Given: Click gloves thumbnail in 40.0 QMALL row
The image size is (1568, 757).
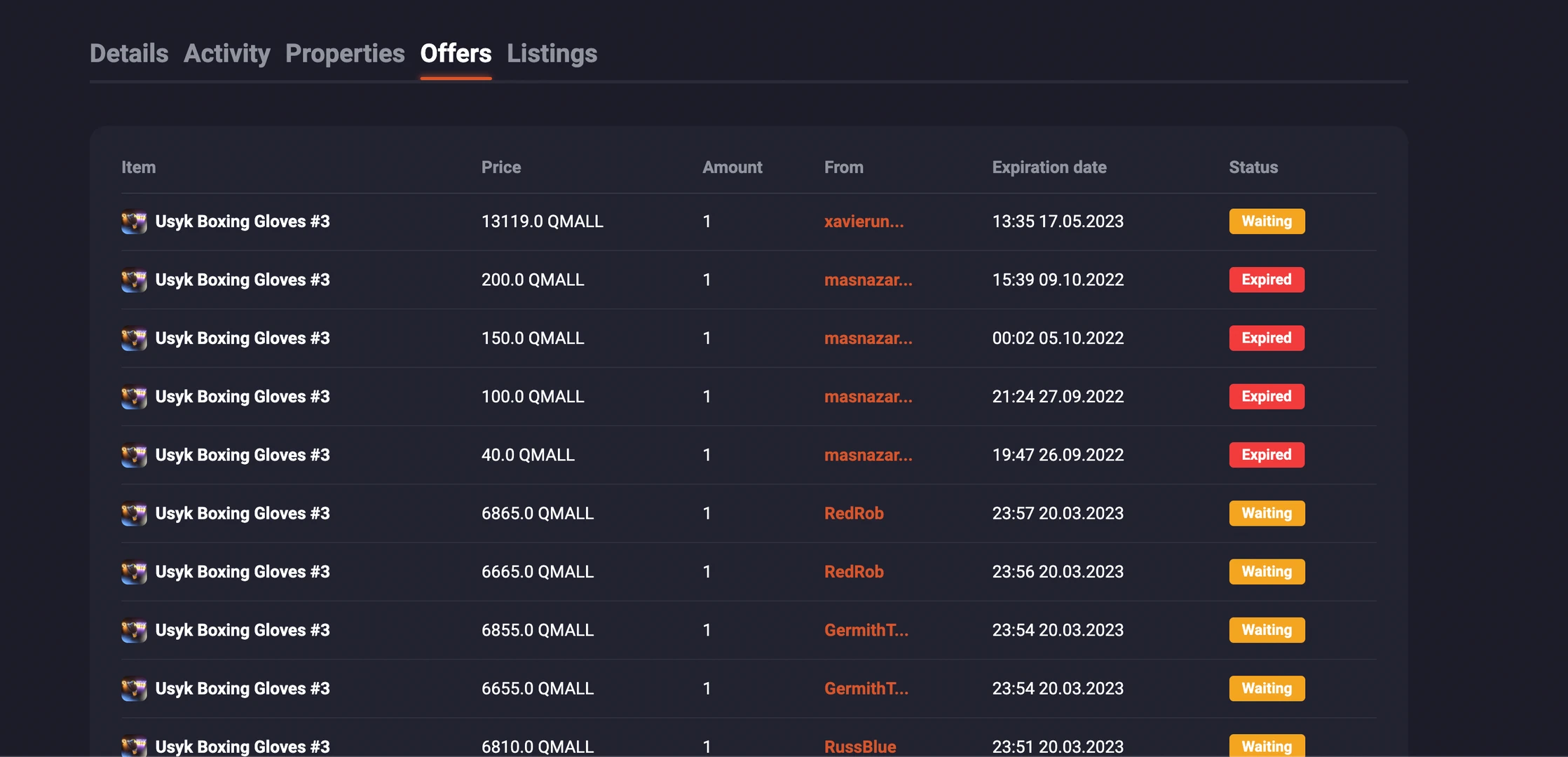Looking at the screenshot, I should coord(134,455).
